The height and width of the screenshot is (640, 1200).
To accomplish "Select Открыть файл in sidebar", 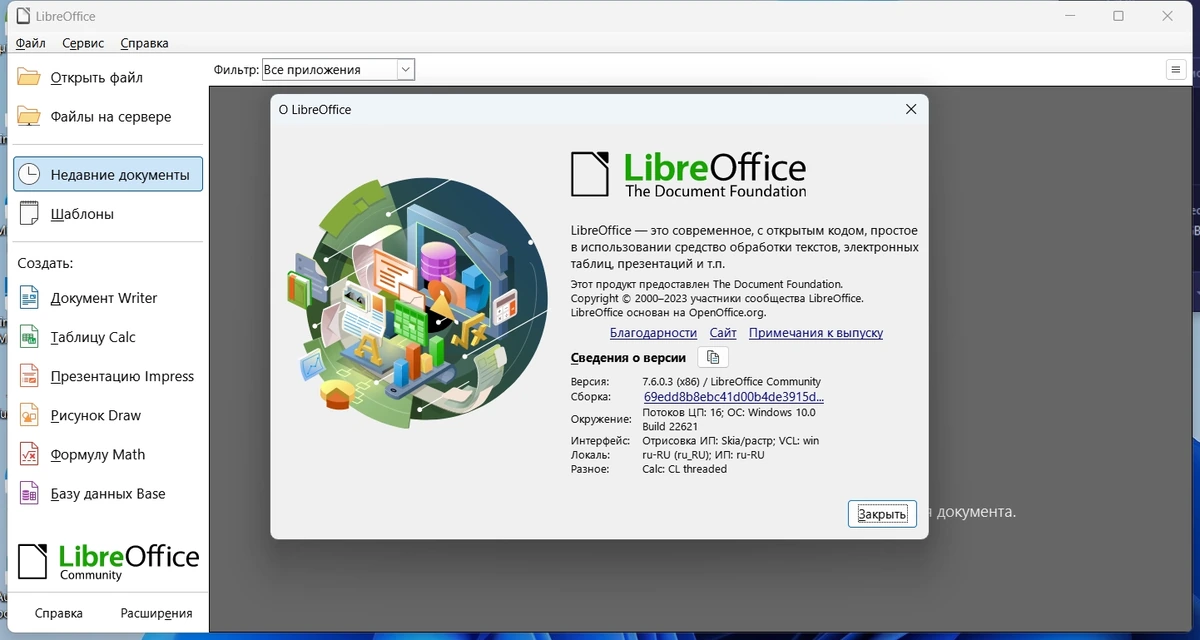I will [x=108, y=78].
